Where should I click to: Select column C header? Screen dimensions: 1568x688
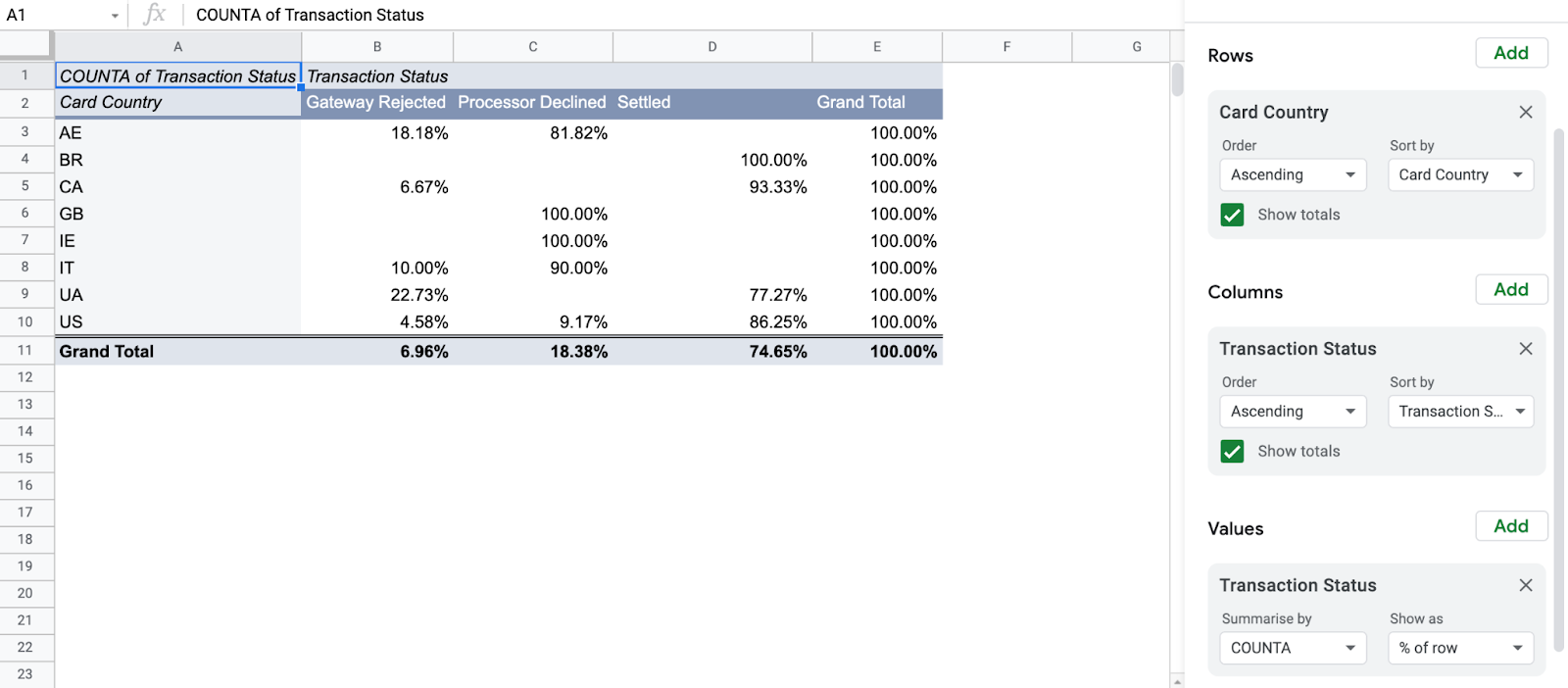(x=533, y=46)
